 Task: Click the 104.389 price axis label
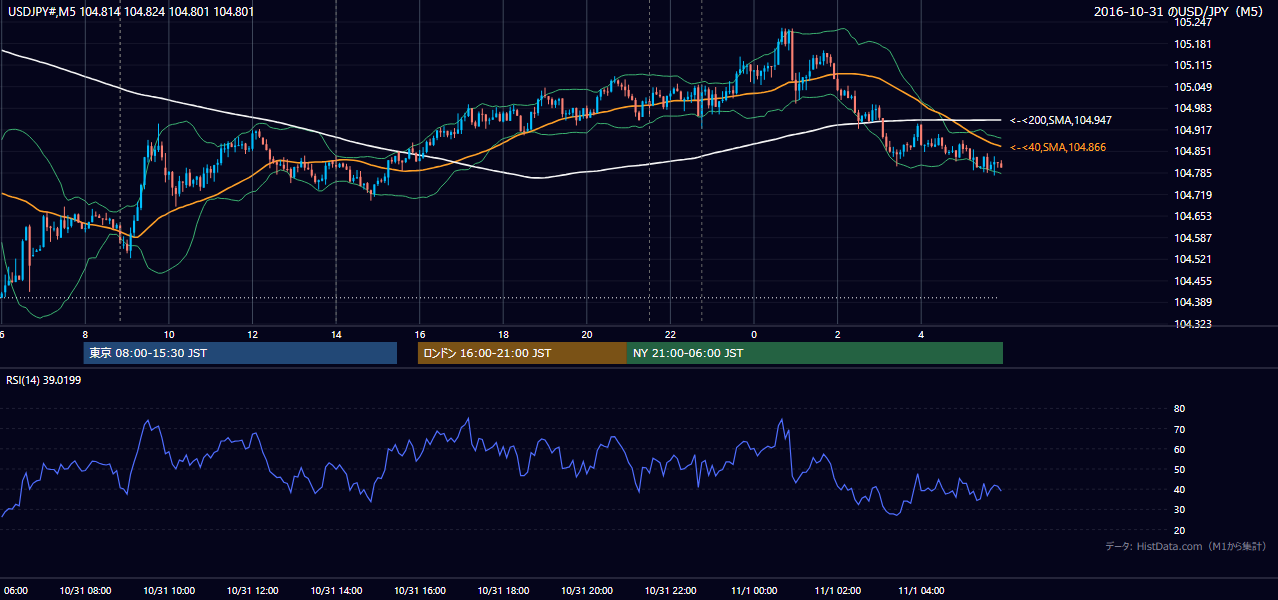tap(1192, 302)
